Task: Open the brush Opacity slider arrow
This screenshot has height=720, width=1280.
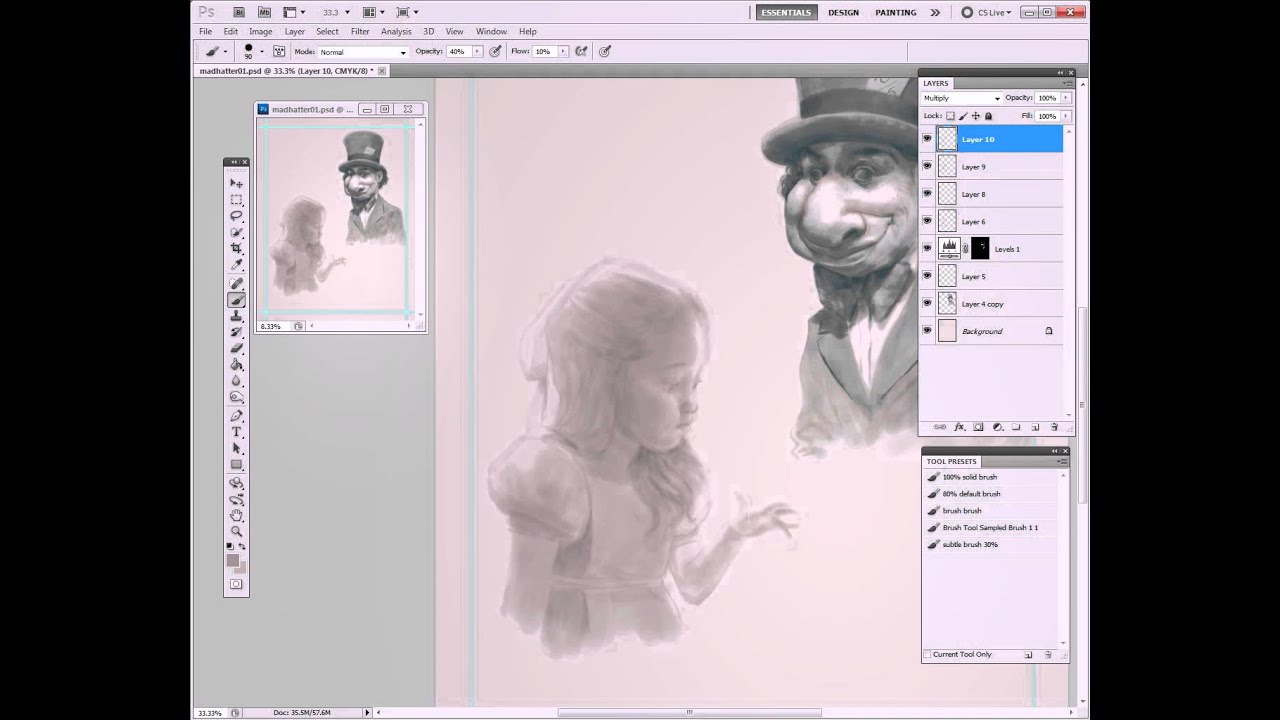Action: 477,51
